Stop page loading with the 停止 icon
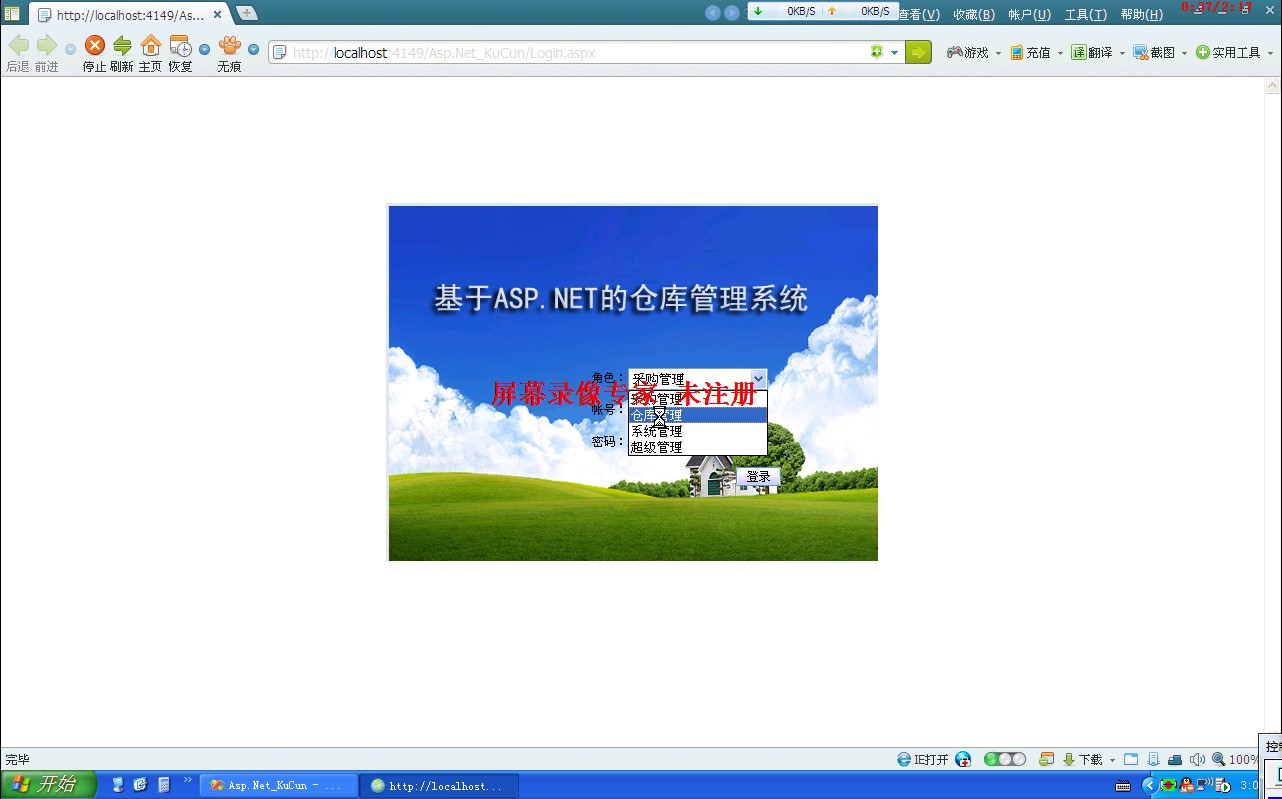The height and width of the screenshot is (799, 1282). (x=94, y=45)
